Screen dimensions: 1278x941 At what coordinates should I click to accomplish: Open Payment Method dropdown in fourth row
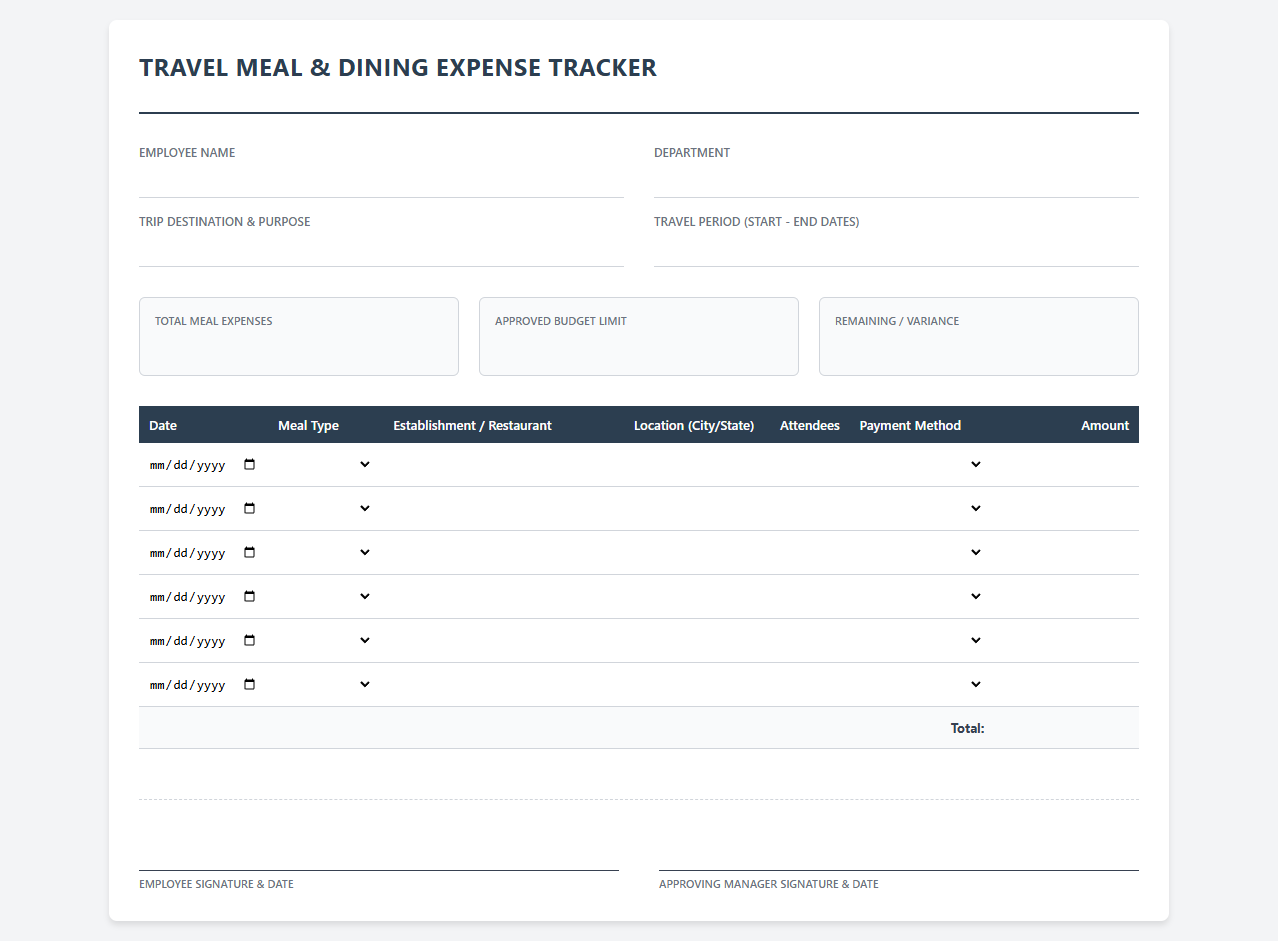(921, 596)
